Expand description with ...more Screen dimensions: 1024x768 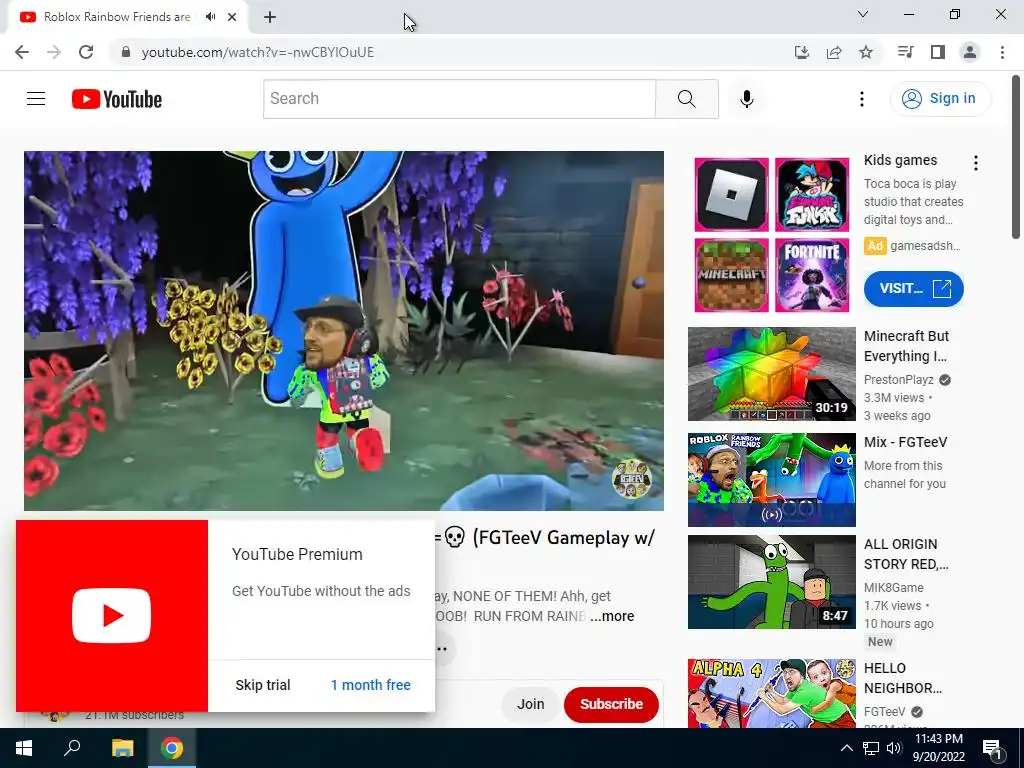[612, 616]
